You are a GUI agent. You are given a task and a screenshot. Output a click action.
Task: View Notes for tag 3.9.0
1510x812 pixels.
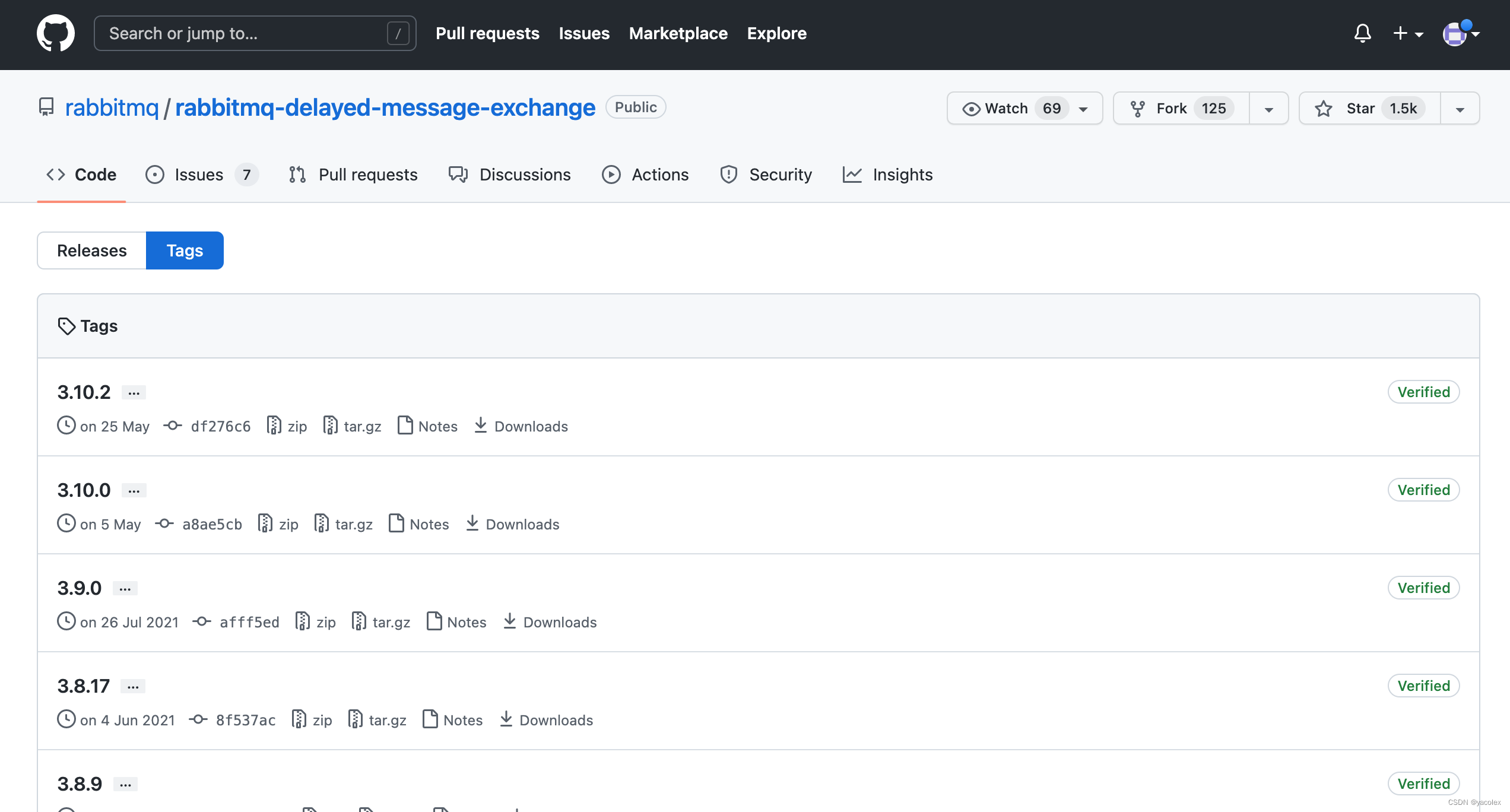(x=456, y=622)
